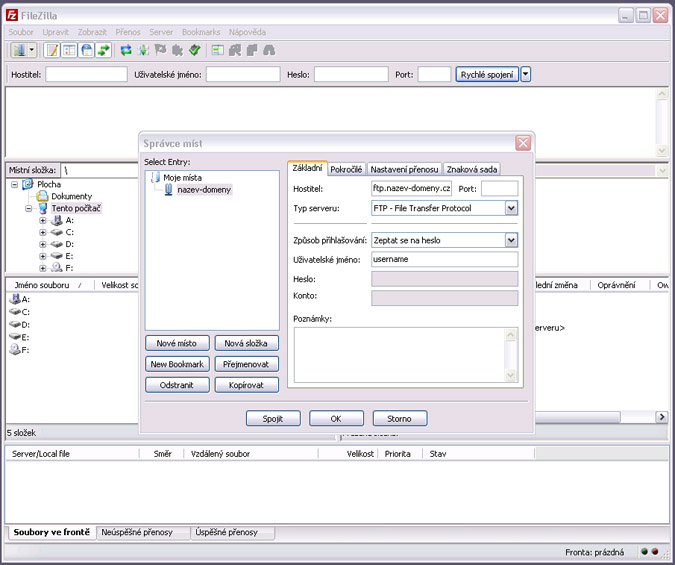Click the Uživatelské jméno field in dialog
The image size is (675, 565).
point(443,259)
